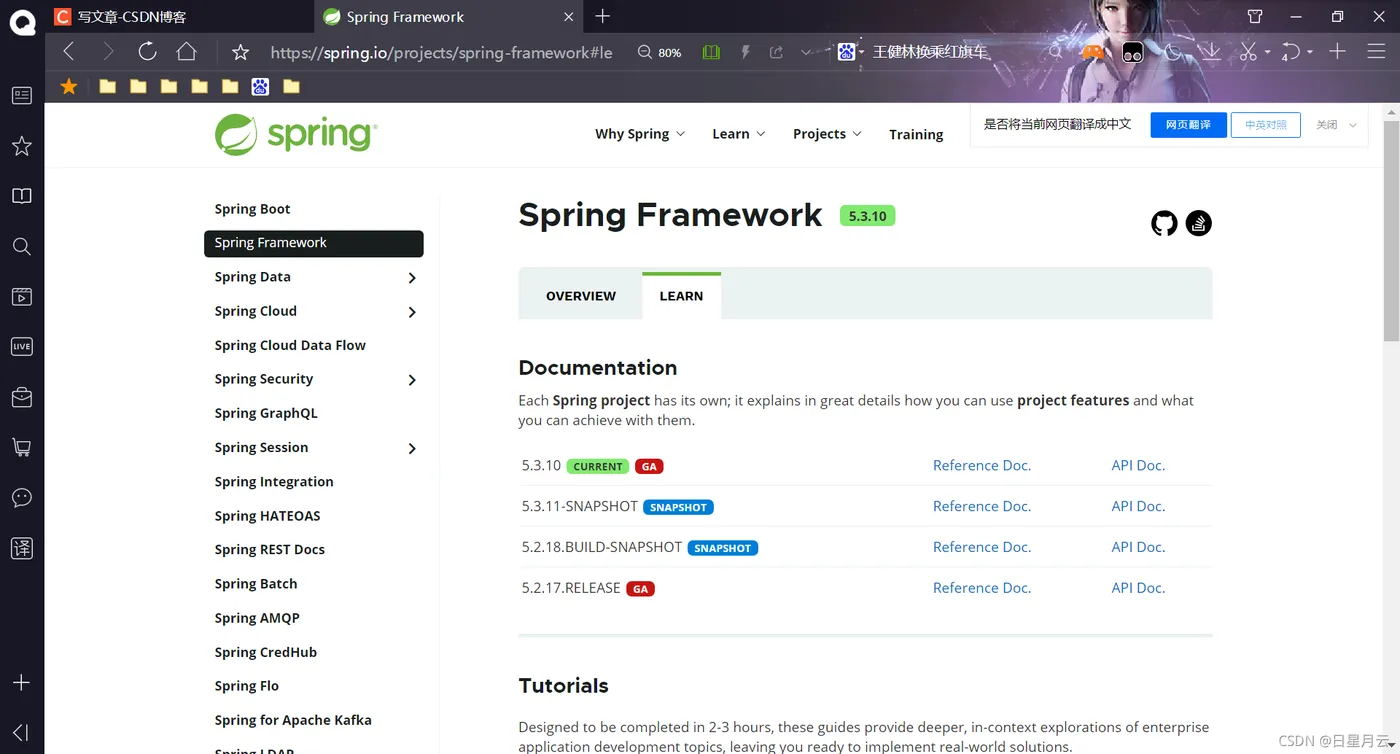The image size is (1400, 754).
Task: Click the Spring logo
Action: 296,134
